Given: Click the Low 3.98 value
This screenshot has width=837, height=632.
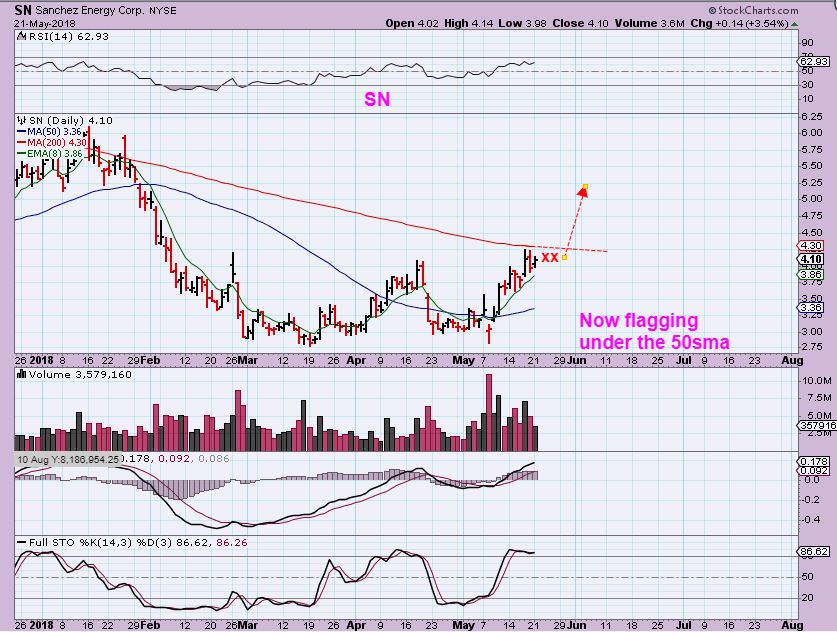Looking at the screenshot, I should click(522, 23).
